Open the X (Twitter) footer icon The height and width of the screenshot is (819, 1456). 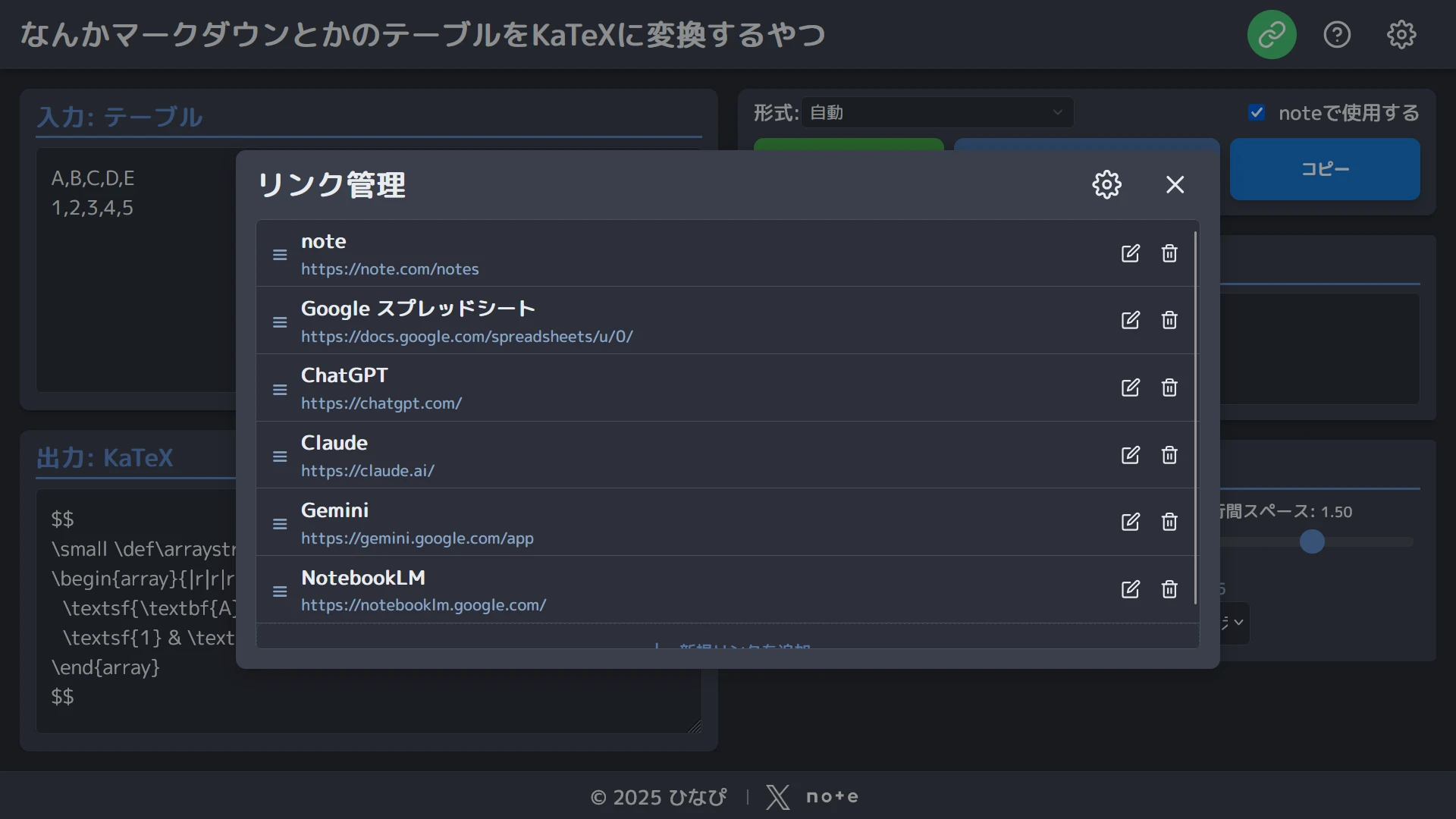pos(777,797)
